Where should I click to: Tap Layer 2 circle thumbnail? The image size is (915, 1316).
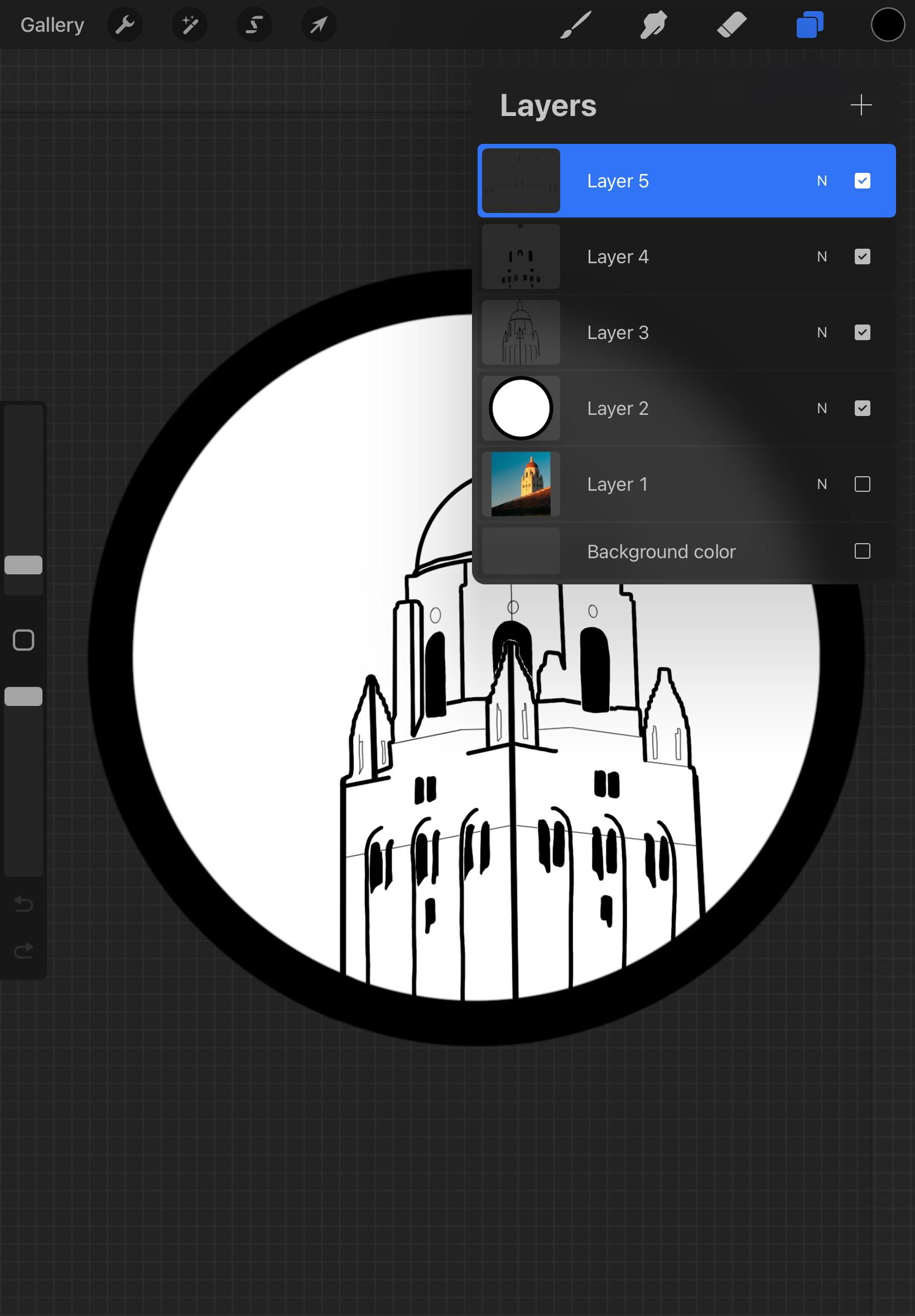click(521, 408)
